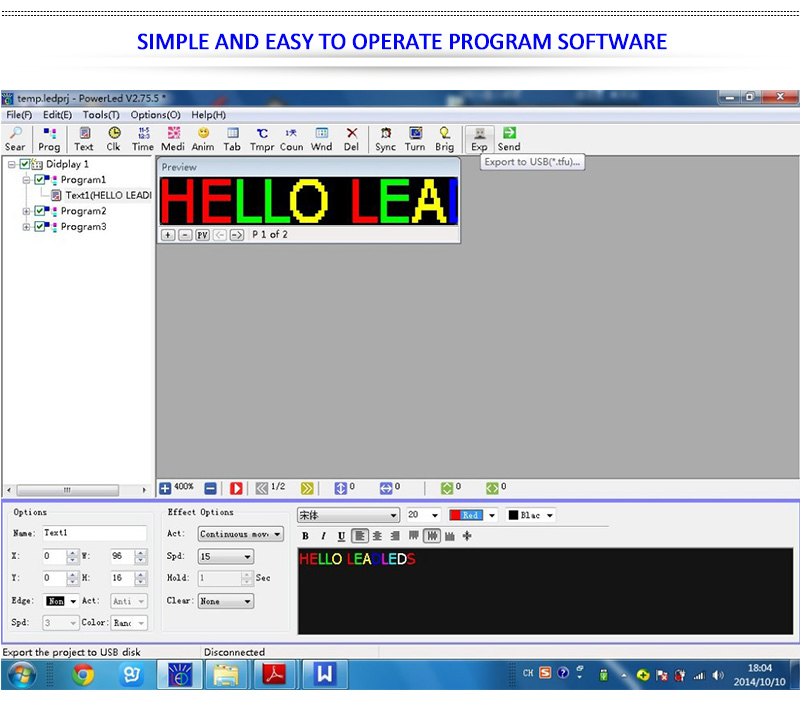800x704 pixels.
Task: Collapse the Didplay 1 tree node
Action: click(11, 164)
